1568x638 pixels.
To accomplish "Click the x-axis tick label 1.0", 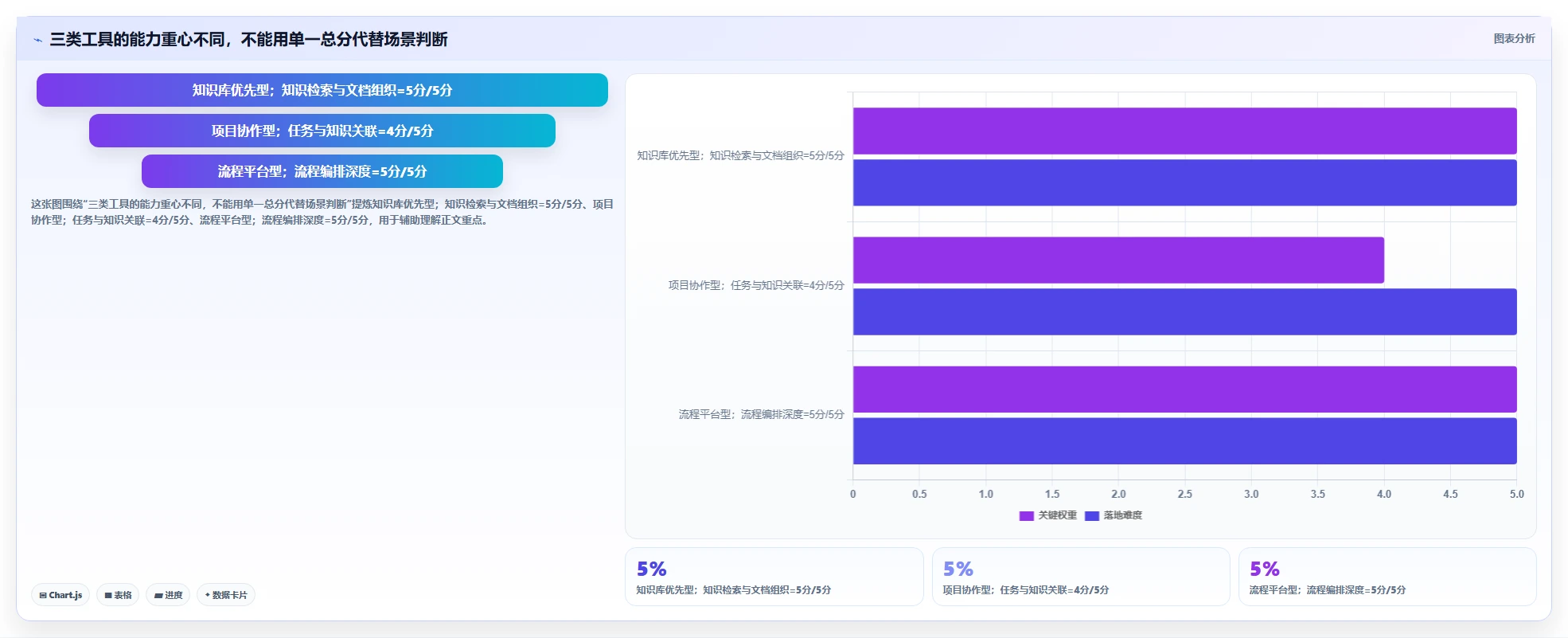I will (x=986, y=494).
